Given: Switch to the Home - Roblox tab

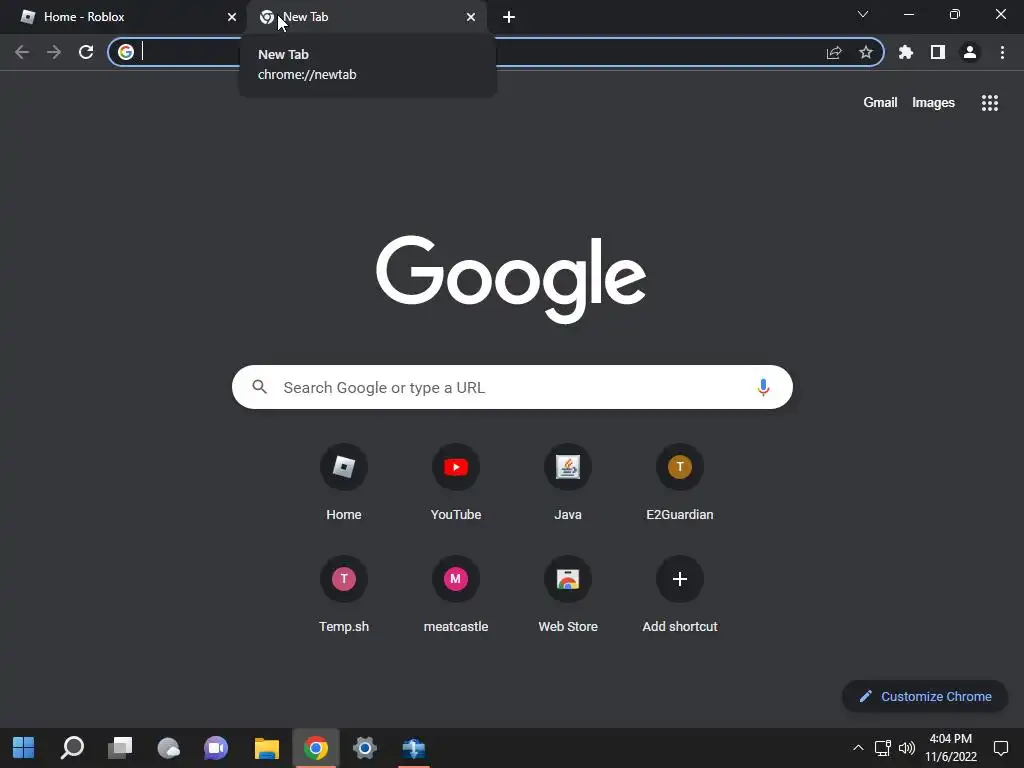Looking at the screenshot, I should 124,17.
